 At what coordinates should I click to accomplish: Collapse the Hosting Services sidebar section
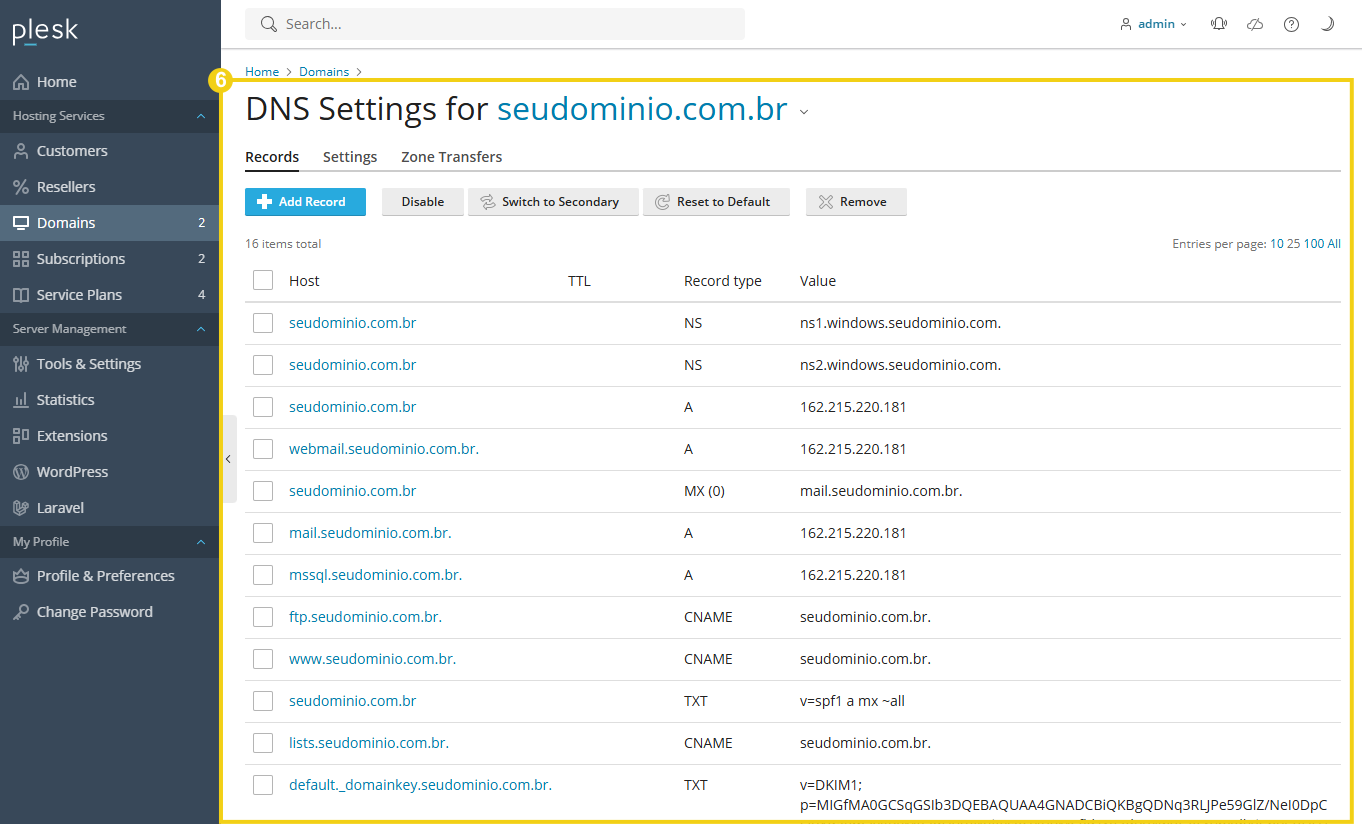[200, 116]
